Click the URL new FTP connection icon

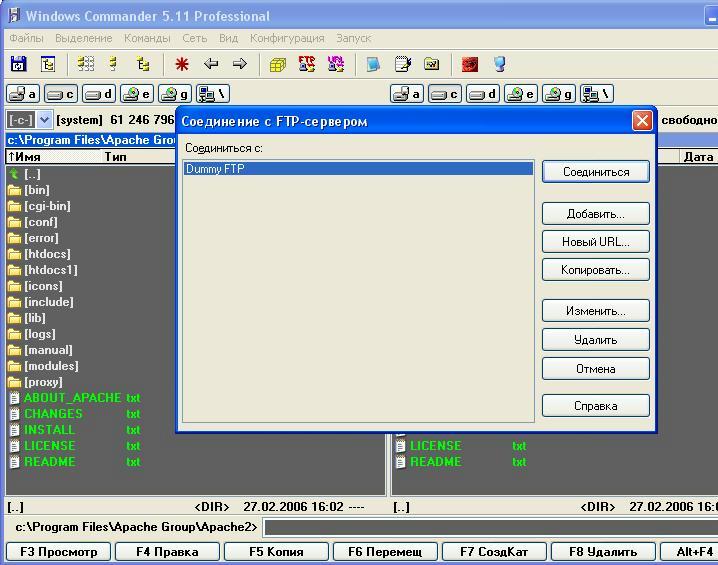(x=336, y=64)
